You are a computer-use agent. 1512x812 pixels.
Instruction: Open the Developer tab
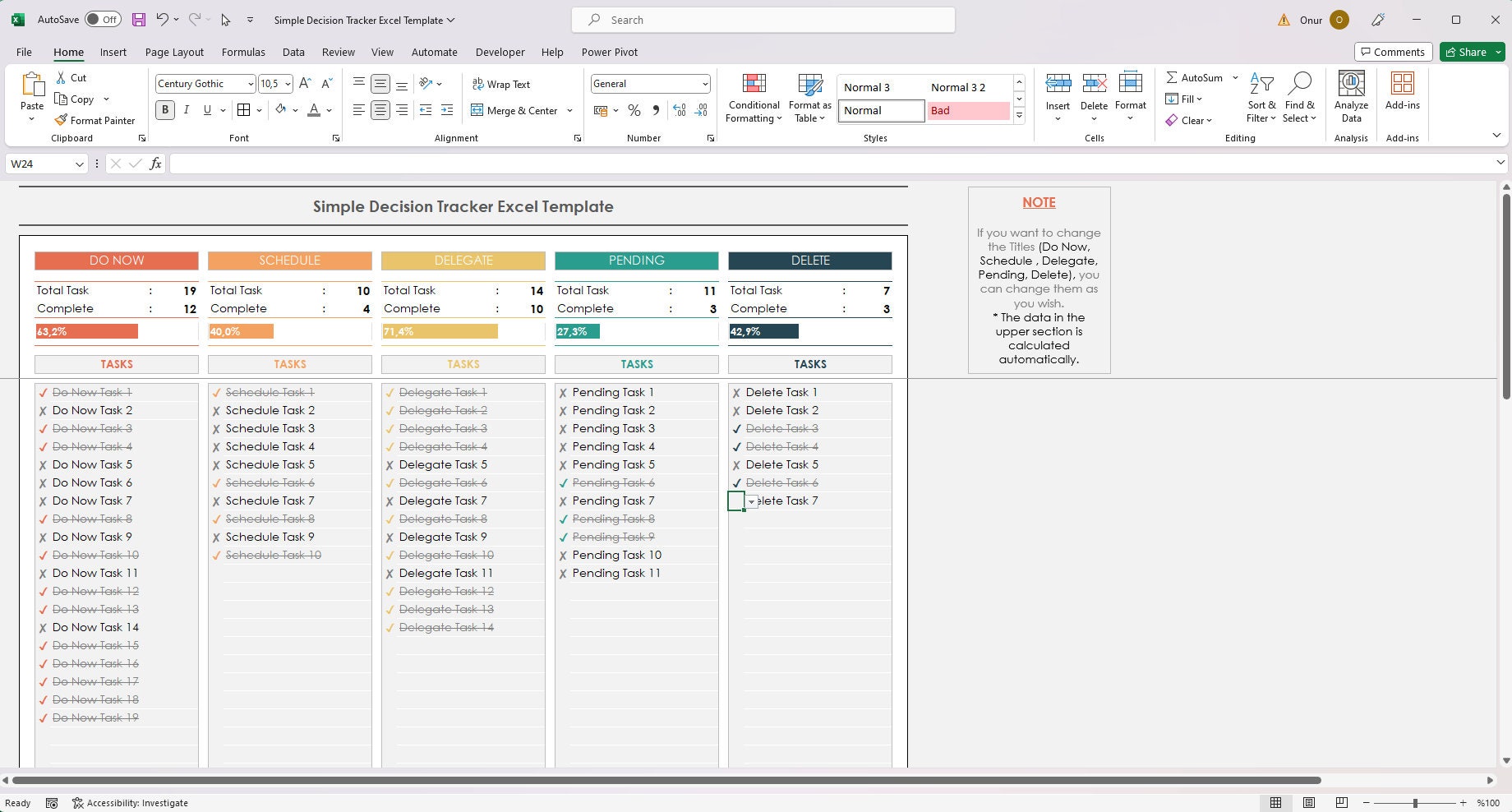500,52
